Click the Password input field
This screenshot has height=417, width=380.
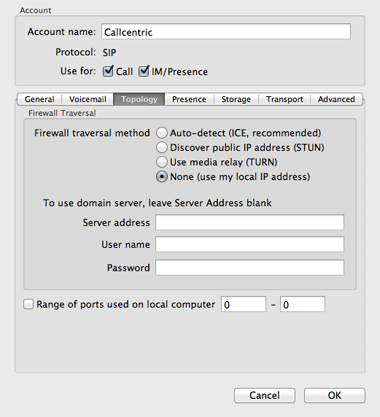[250, 268]
